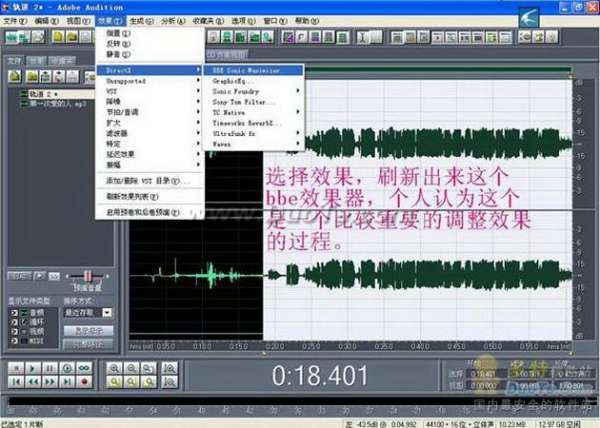Expand the 滤波器 (Filters) submenu
This screenshot has width=600, height=428.
[149, 133]
